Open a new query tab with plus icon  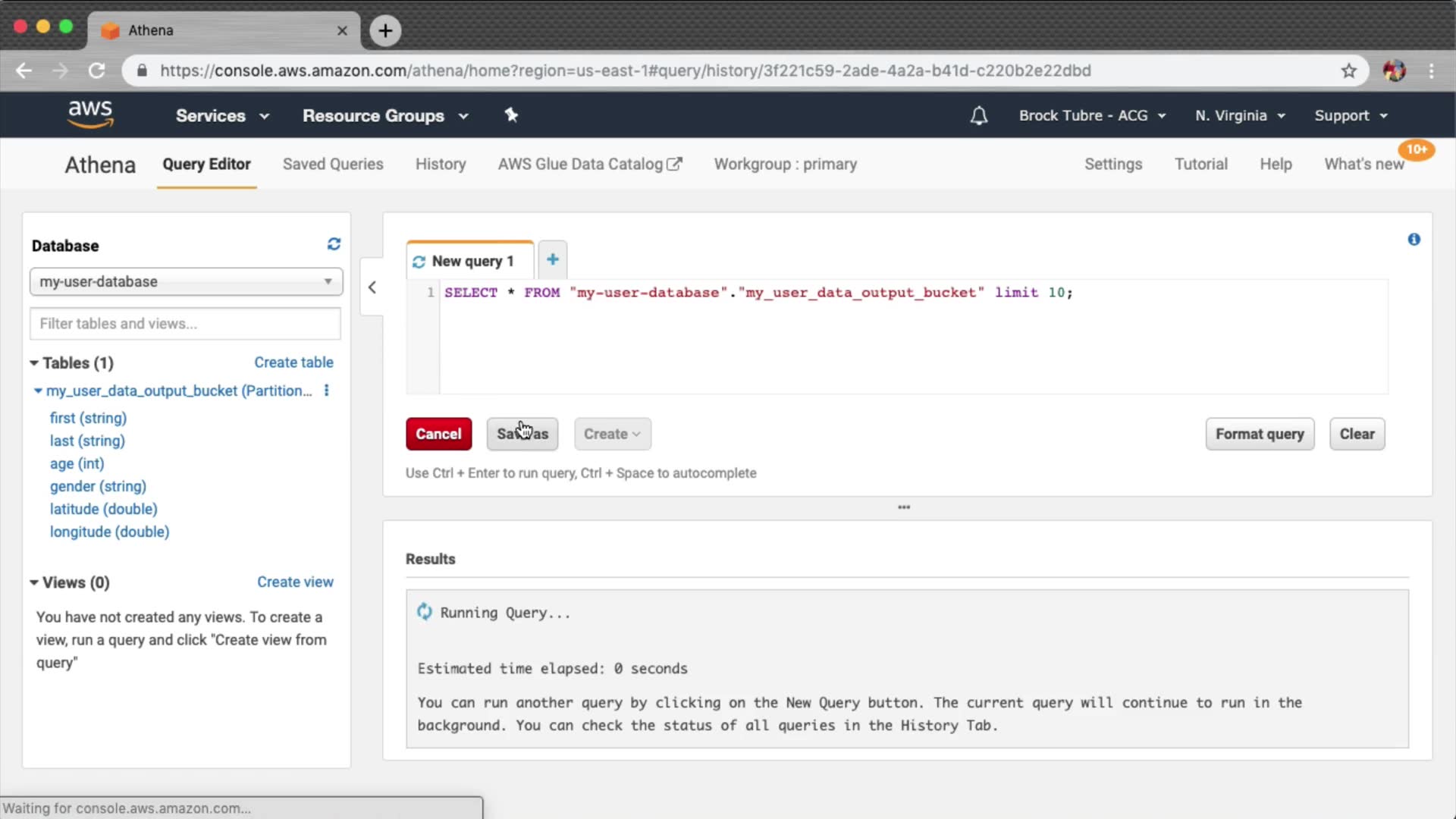pyautogui.click(x=552, y=260)
